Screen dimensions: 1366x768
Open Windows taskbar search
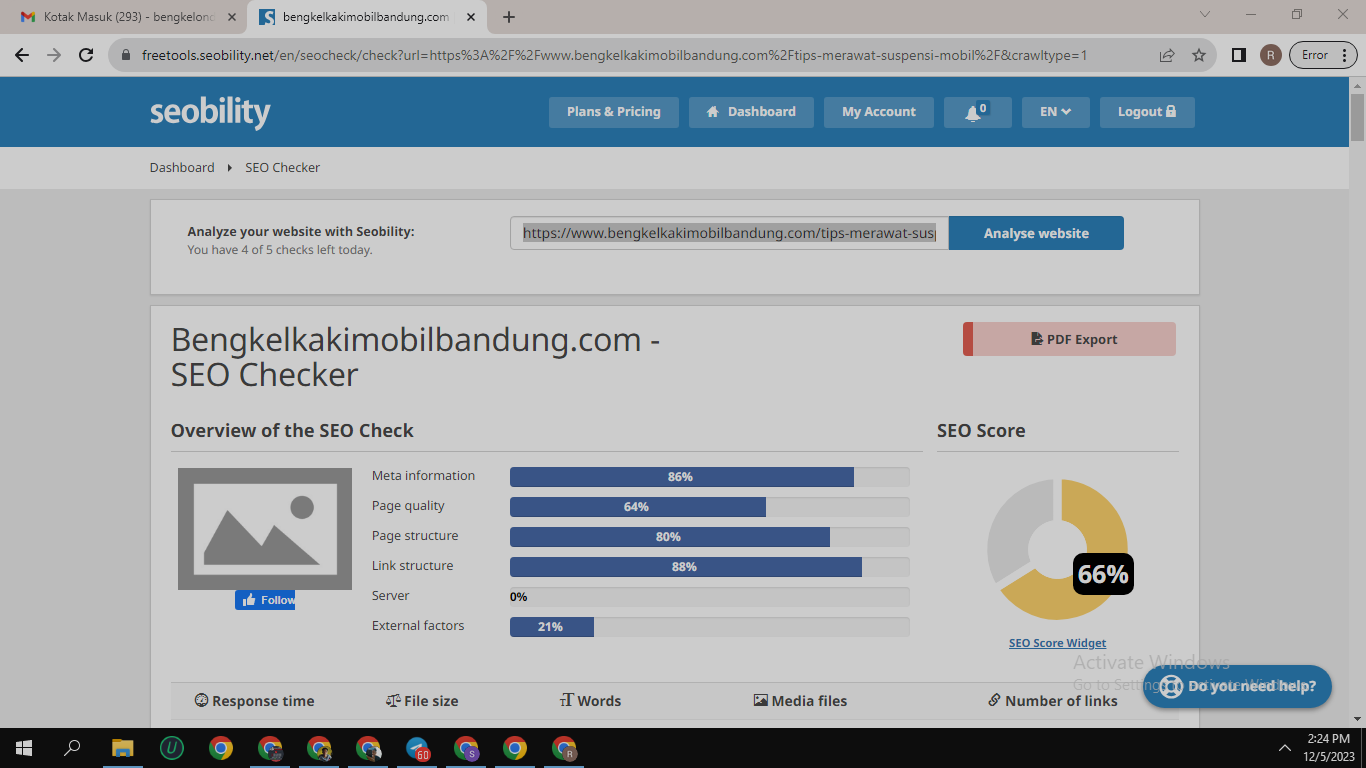[x=72, y=748]
